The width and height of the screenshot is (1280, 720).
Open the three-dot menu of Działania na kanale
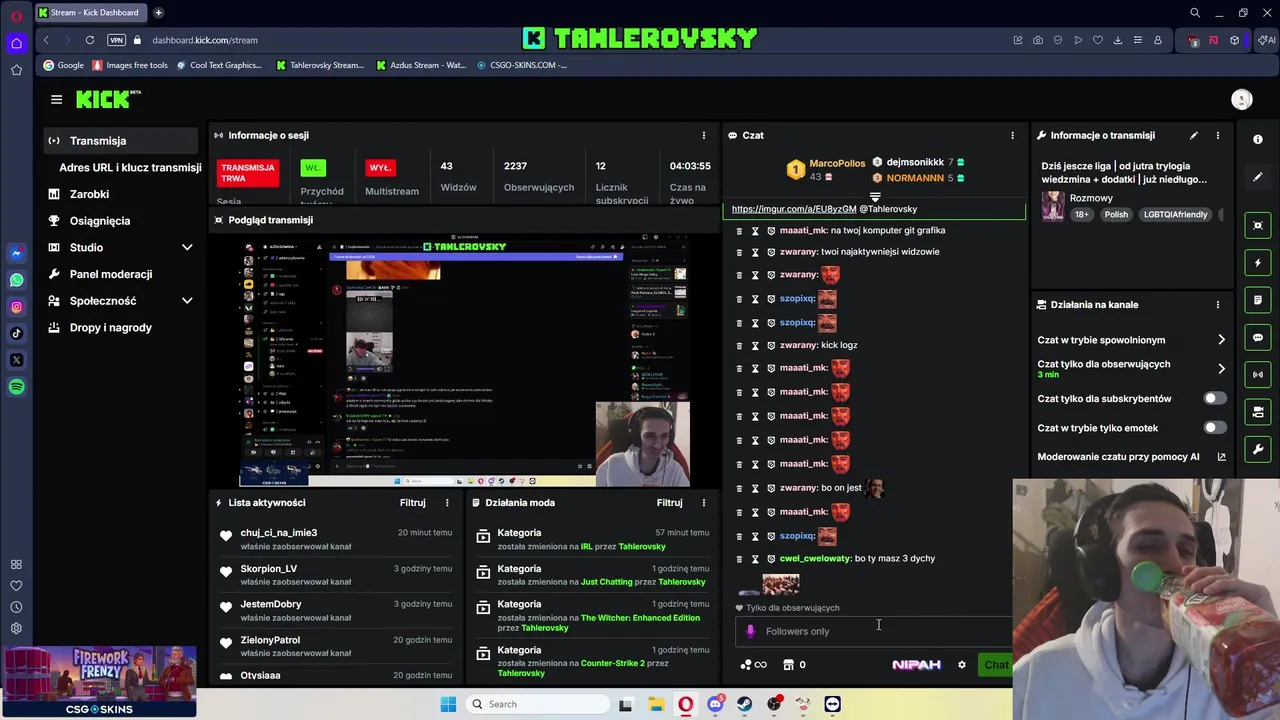[x=1217, y=305]
